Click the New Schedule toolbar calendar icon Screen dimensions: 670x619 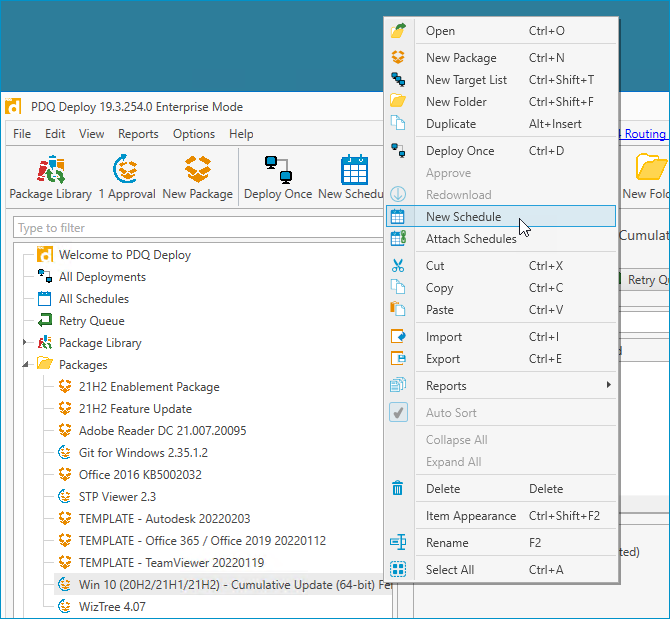pos(354,170)
